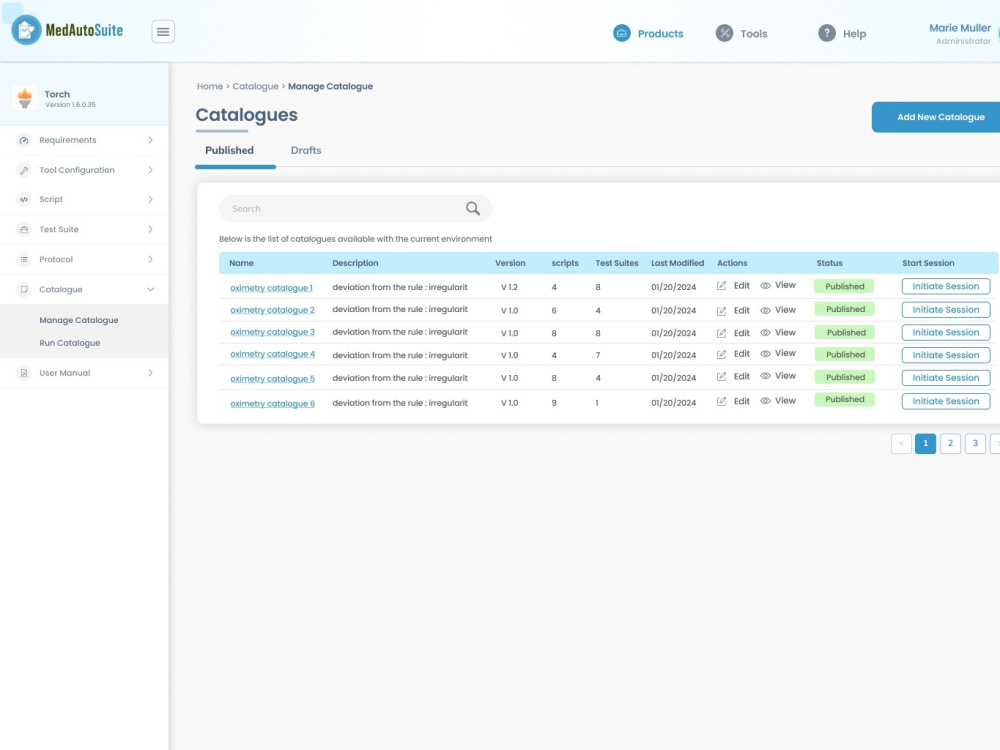Viewport: 1000px width, 750px height.
Task: Expand the Protocol sidebar chevron
Action: (151, 260)
